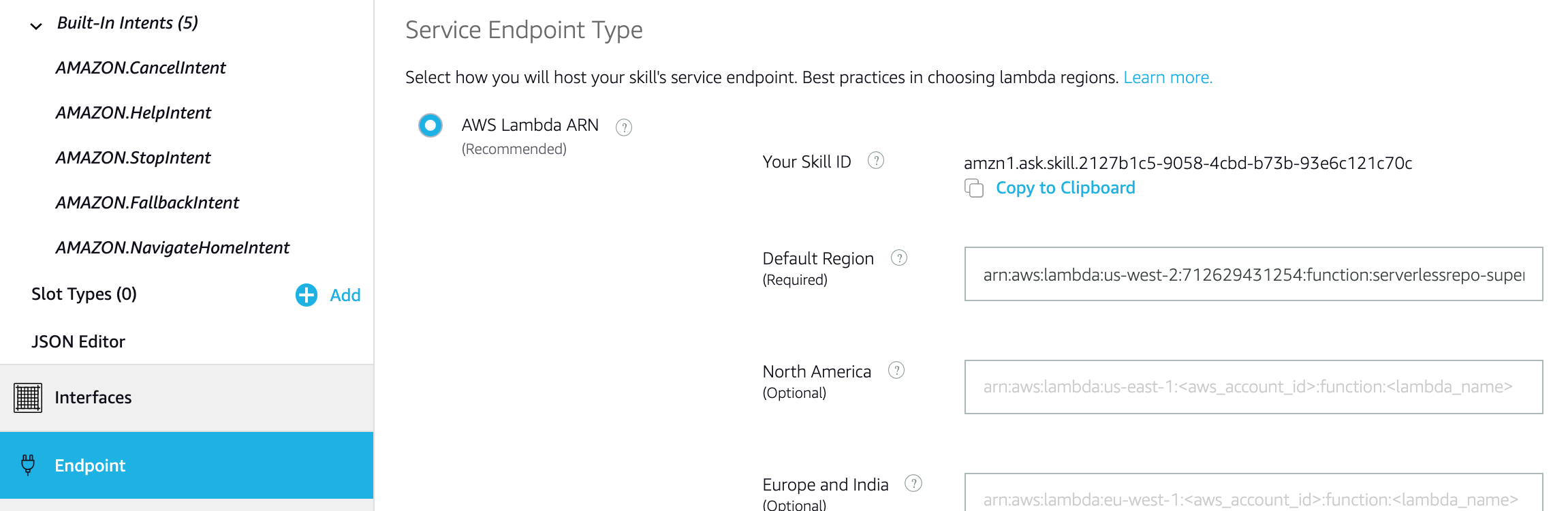
Task: Open the Interfaces section
Action: [x=93, y=397]
